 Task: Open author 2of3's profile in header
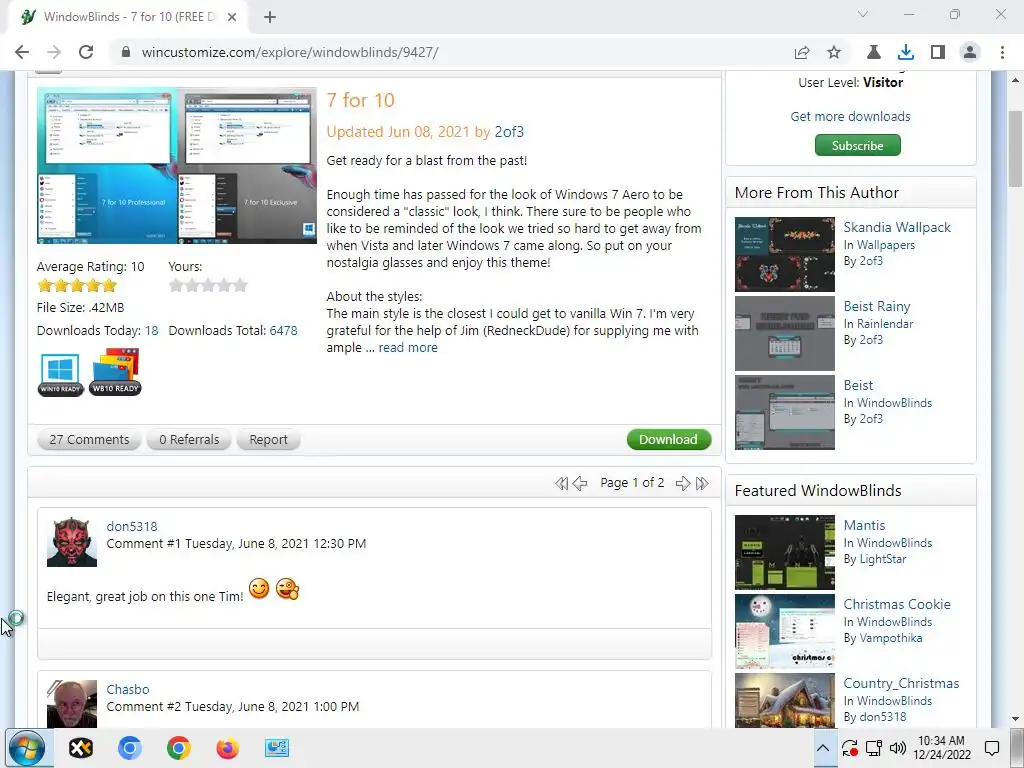[509, 132]
